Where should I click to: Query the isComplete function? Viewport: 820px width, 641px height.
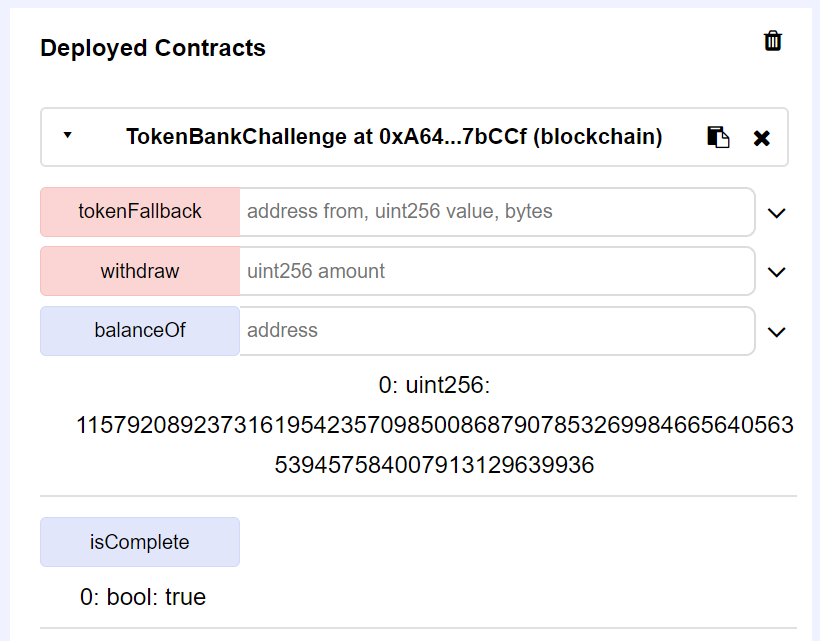point(139,541)
